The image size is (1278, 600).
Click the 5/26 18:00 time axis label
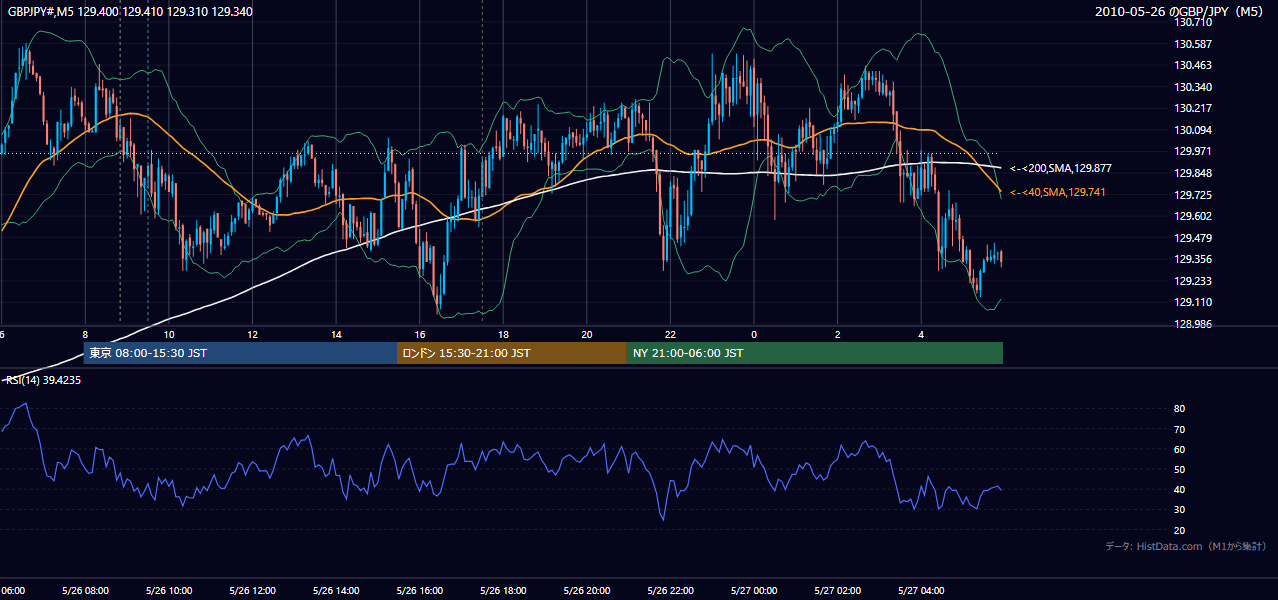click(x=503, y=591)
